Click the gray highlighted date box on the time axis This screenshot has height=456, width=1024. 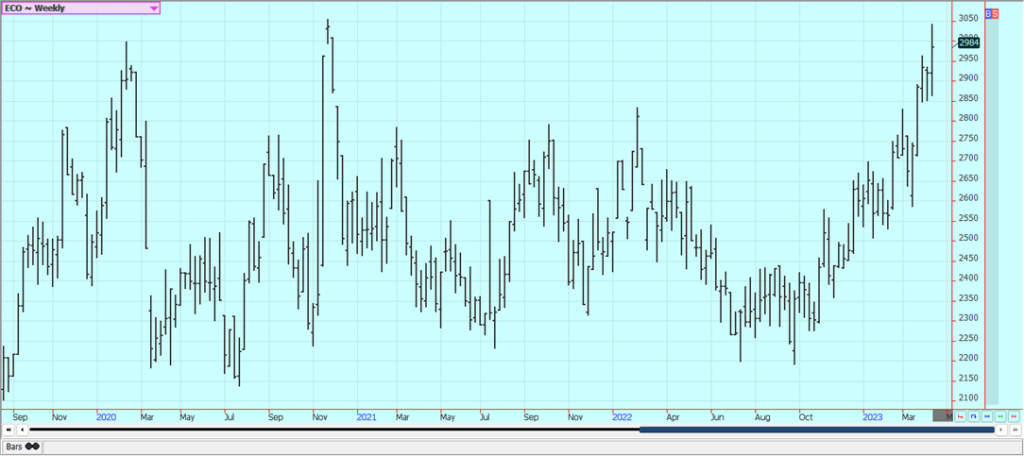coord(942,415)
